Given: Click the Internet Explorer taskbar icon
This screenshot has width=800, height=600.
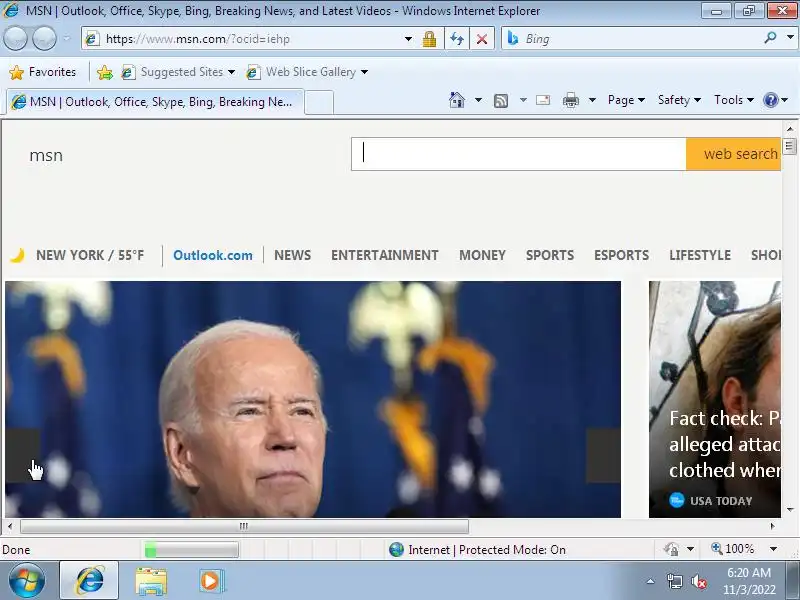Looking at the screenshot, I should (89, 581).
